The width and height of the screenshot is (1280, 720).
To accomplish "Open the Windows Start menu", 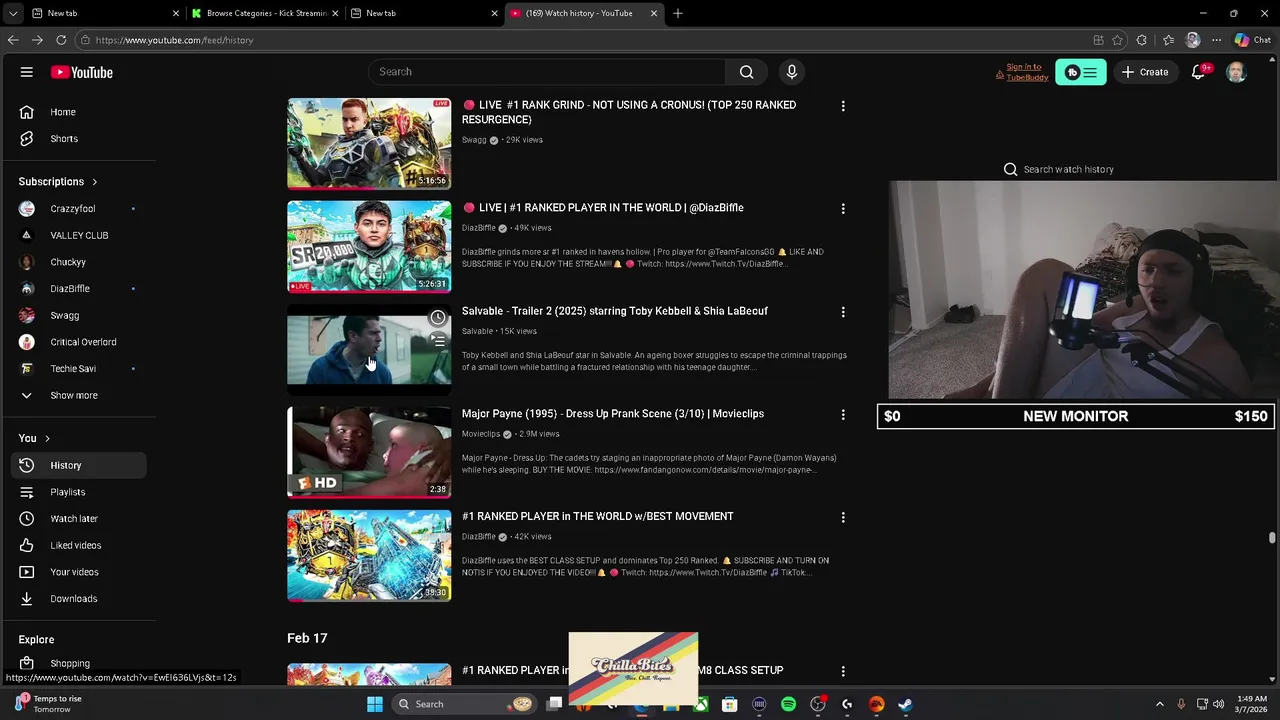I will [375, 704].
